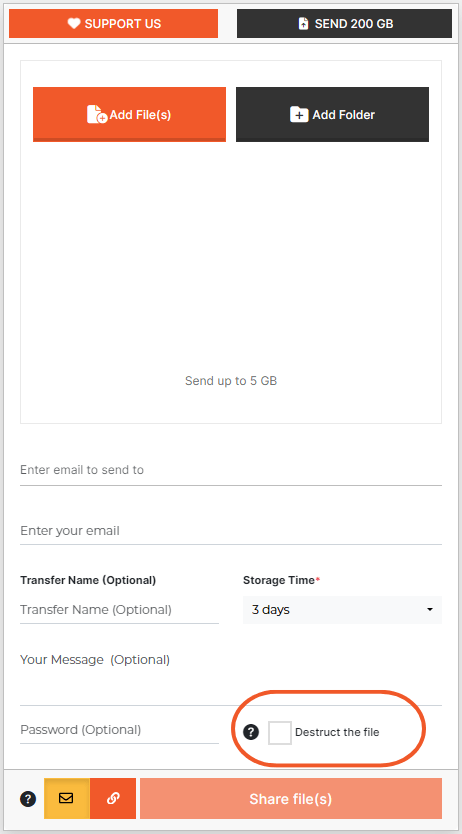Image resolution: width=462 pixels, height=834 pixels.
Task: Select the orange link share option
Action: pyautogui.click(x=113, y=798)
